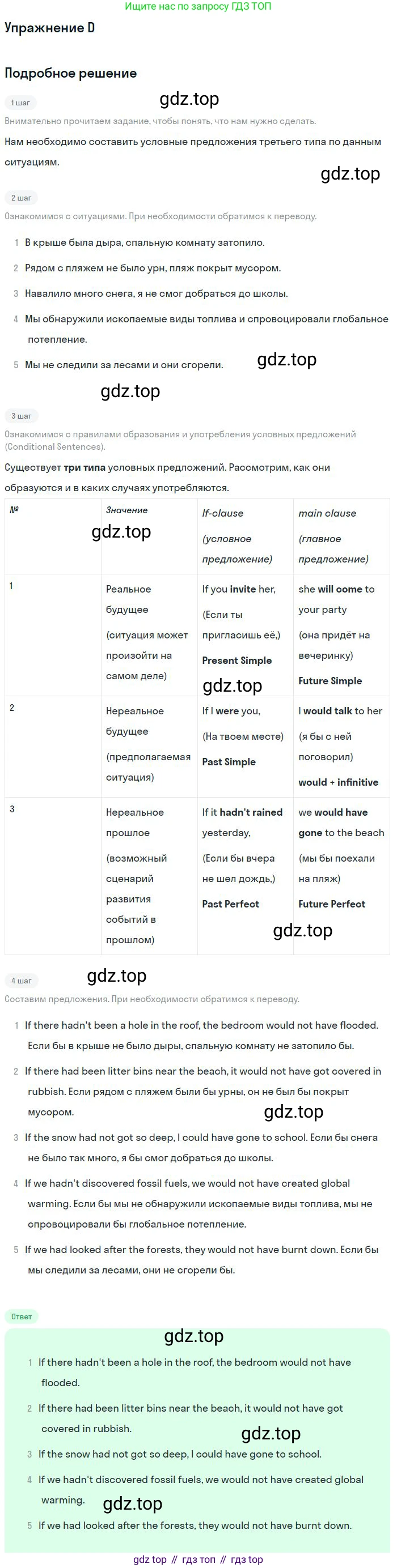
Task: Click 'would + infinitive' in table row 2
Action: pos(339,782)
